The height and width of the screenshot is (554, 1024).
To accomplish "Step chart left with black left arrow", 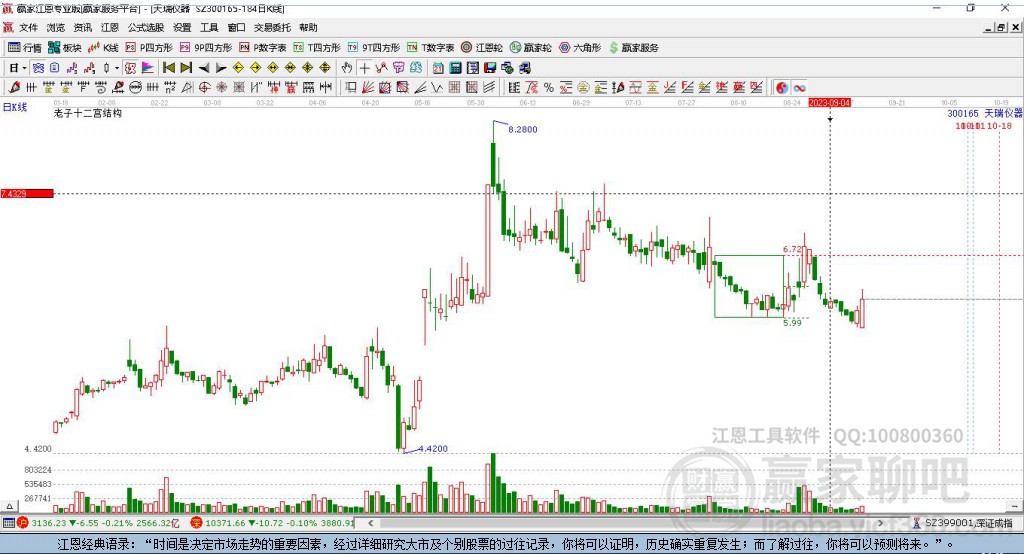I will [x=204, y=68].
